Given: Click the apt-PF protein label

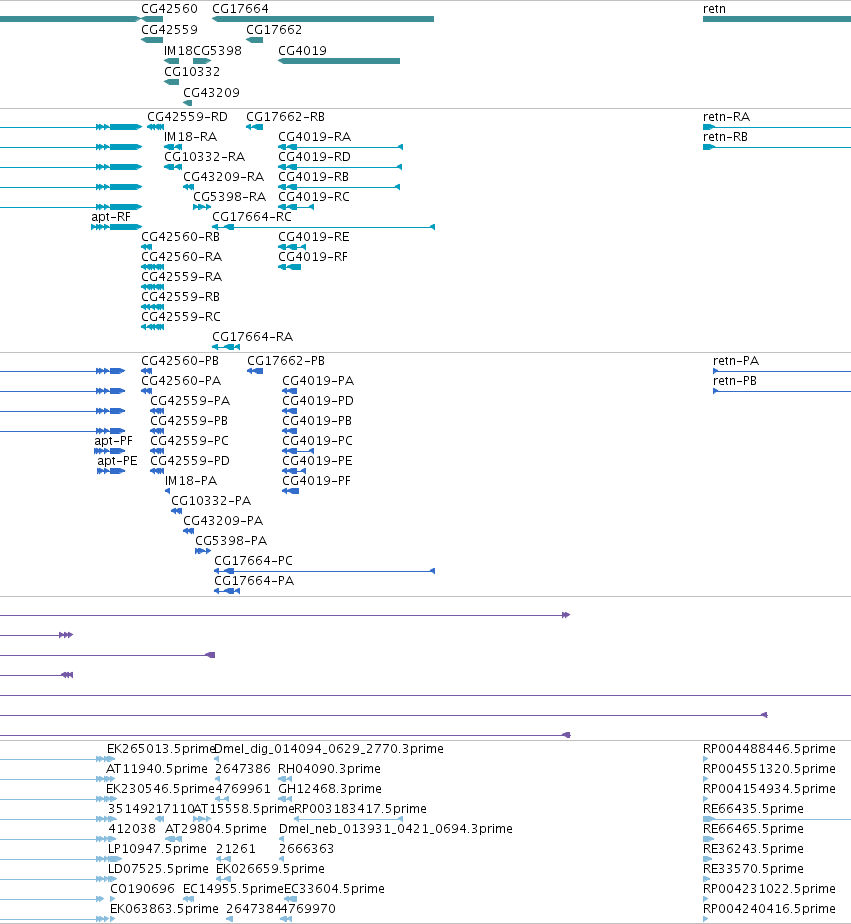Looking at the screenshot, I should tap(114, 441).
